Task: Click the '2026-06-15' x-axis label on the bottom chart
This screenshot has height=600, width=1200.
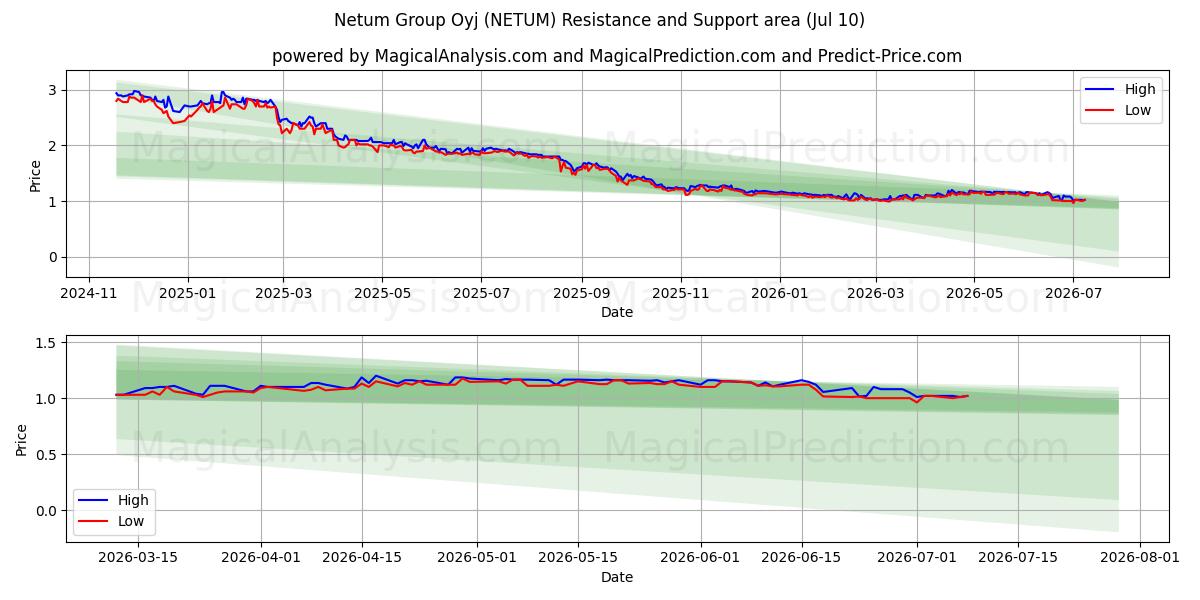Action: tap(801, 558)
